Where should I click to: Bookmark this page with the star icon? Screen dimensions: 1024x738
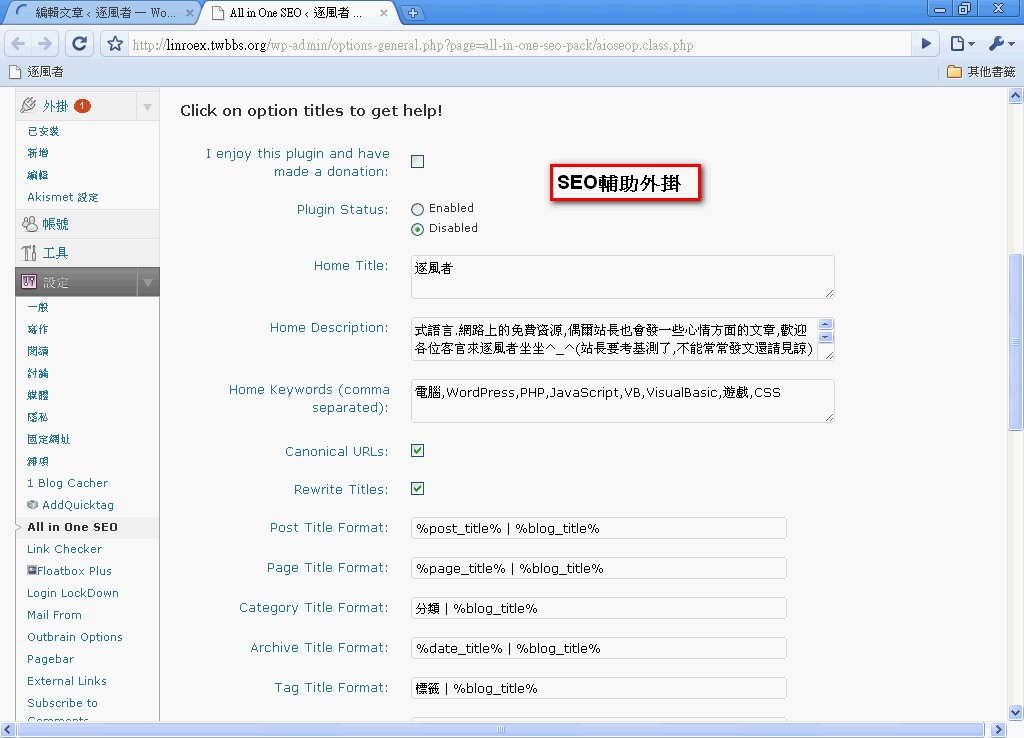115,44
